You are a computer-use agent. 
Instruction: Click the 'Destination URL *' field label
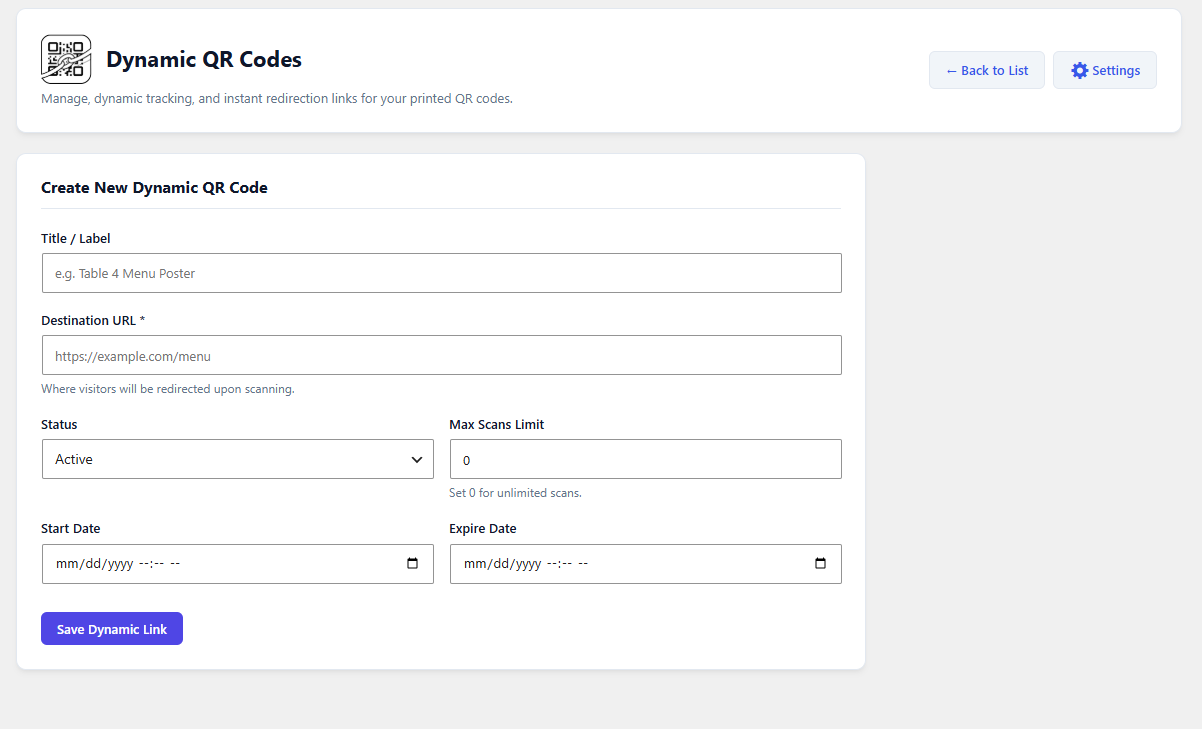pyautogui.click(x=93, y=320)
